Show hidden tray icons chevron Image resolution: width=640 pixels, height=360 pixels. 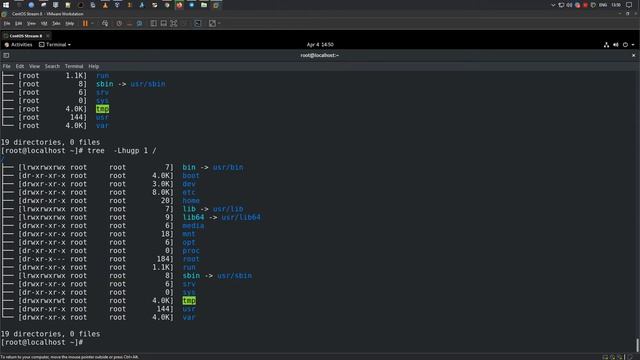point(553,5)
